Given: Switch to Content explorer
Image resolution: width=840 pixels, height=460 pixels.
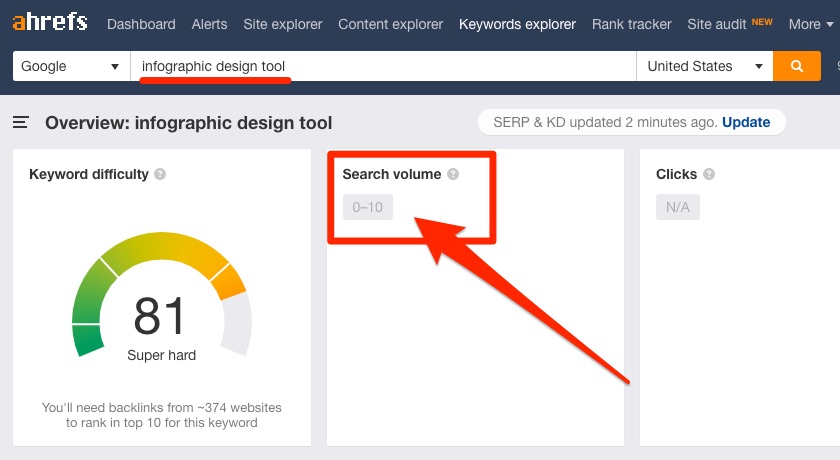Looking at the screenshot, I should [390, 24].
